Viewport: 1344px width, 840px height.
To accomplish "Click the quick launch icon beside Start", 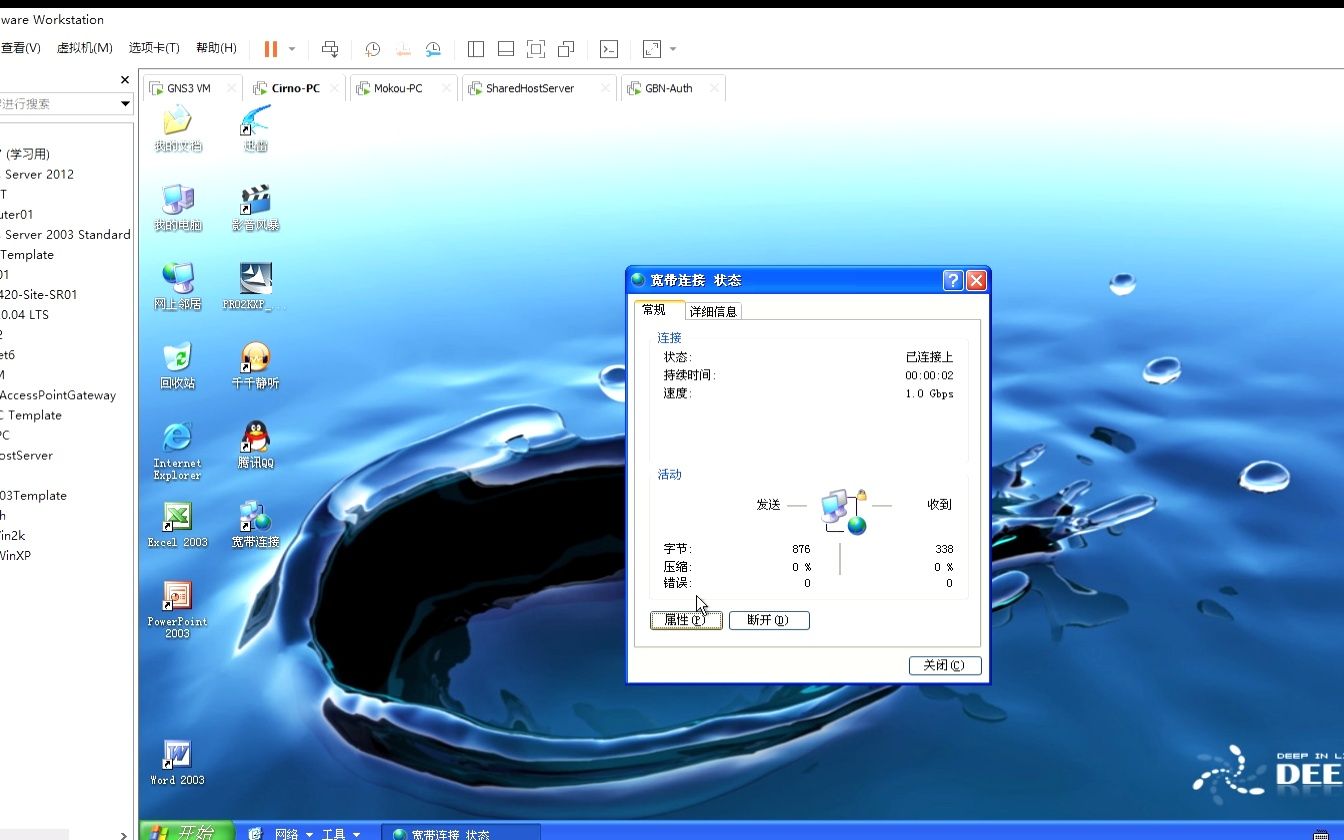I will [255, 833].
